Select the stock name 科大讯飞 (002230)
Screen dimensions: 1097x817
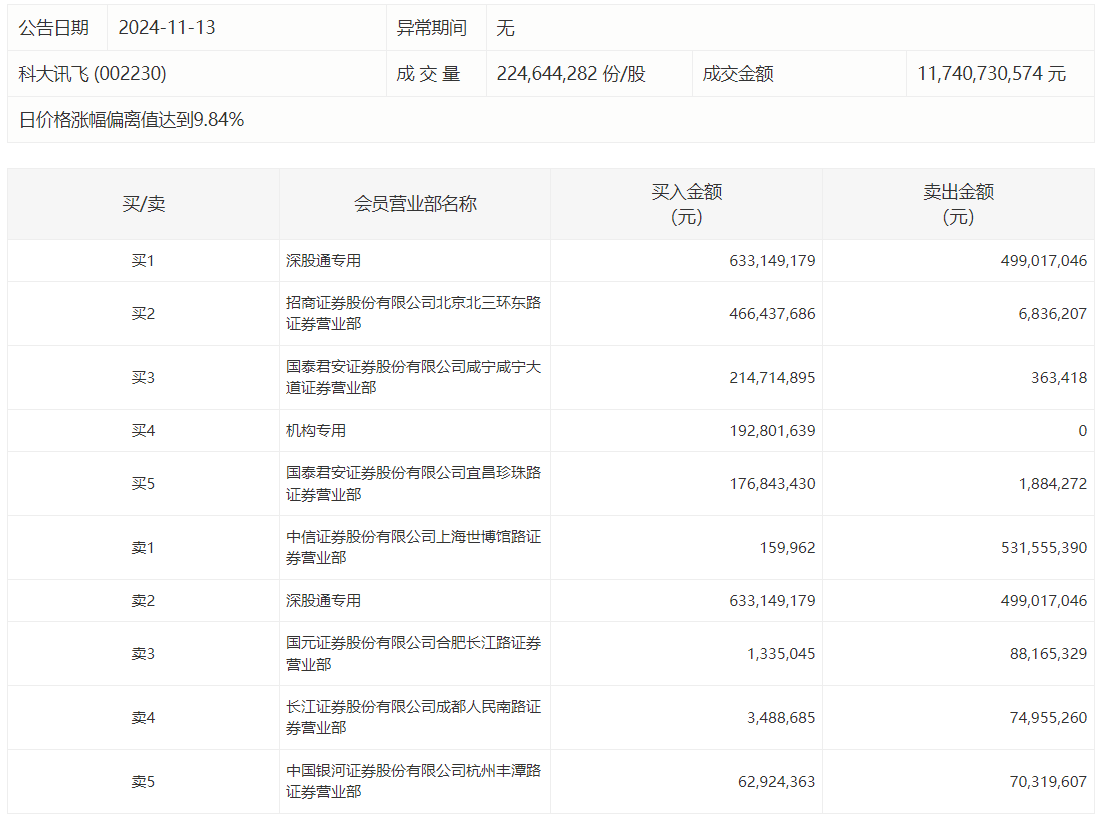coord(92,74)
